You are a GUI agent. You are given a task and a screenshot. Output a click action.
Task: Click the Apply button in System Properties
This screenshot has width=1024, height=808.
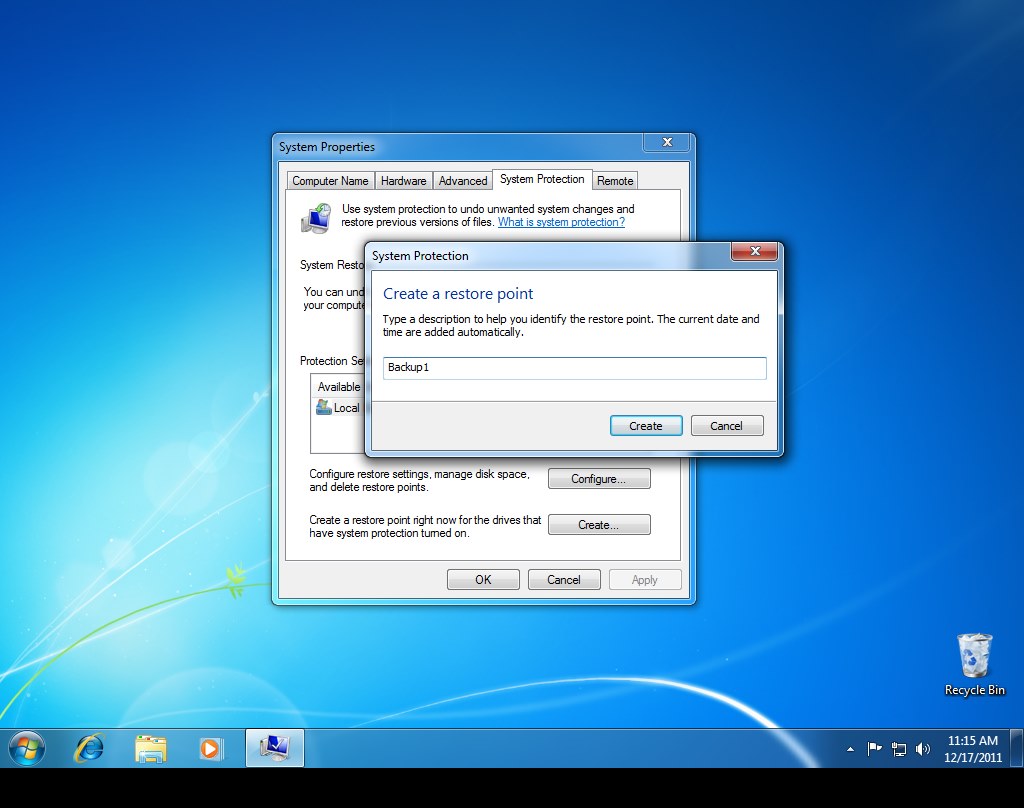(x=645, y=580)
